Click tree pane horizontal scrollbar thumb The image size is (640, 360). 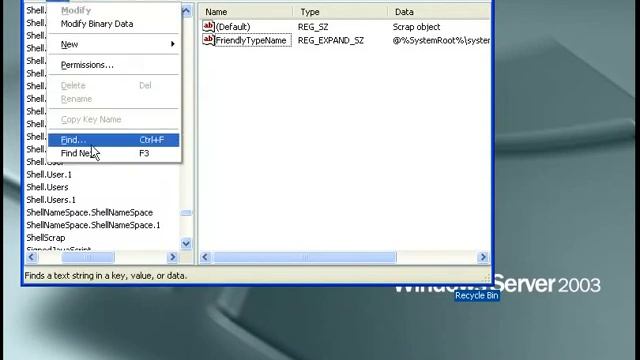point(88,257)
